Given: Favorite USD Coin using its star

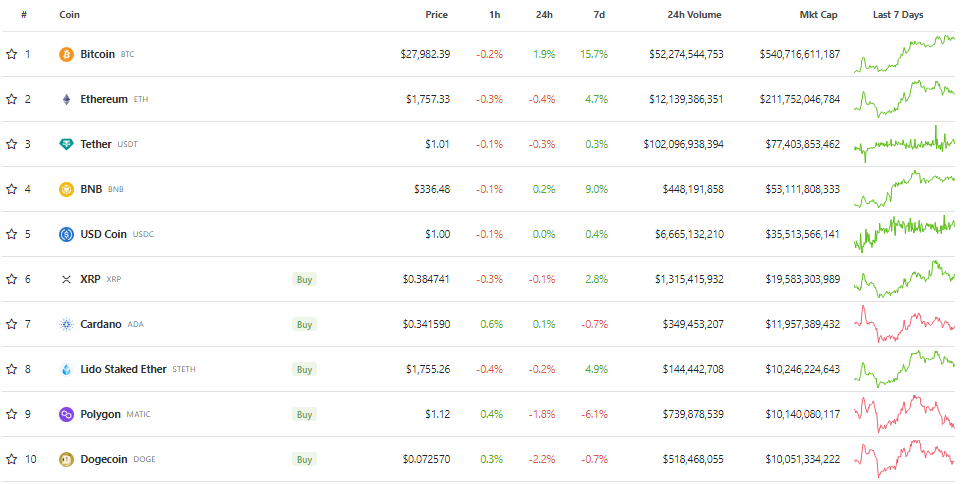Looking at the screenshot, I should point(11,234).
